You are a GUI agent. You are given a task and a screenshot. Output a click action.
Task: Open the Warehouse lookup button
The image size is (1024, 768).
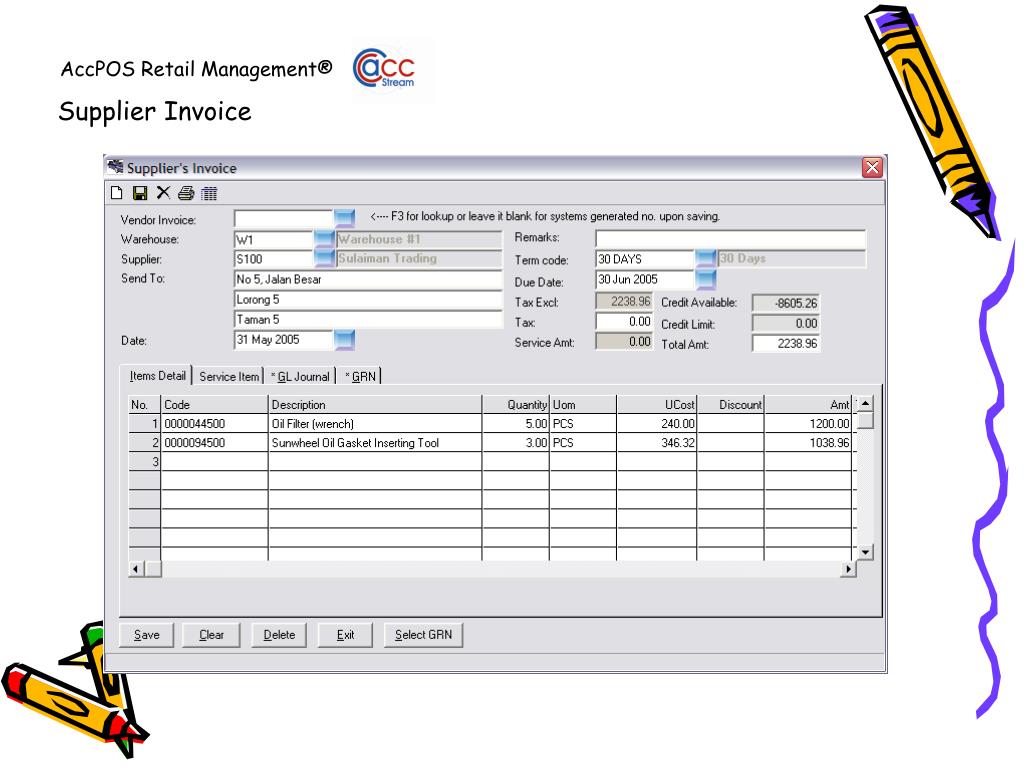coord(324,239)
